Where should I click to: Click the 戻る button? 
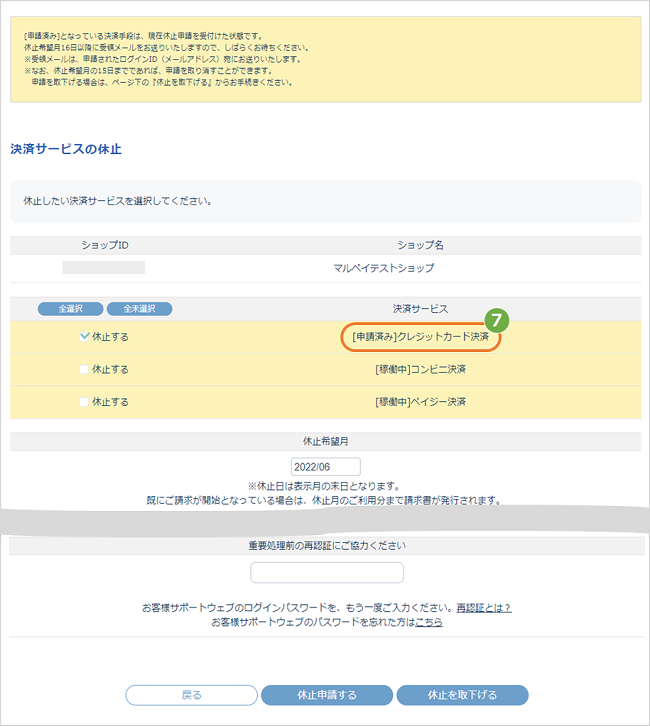pos(191,695)
